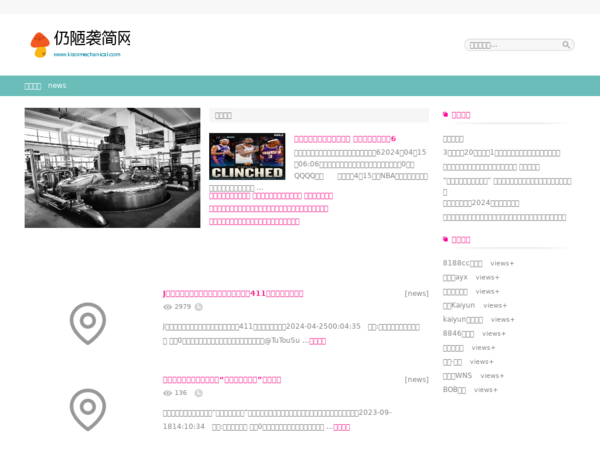Screen dimensions: 600x450
Task: Open the news menu item
Action: (57, 85)
